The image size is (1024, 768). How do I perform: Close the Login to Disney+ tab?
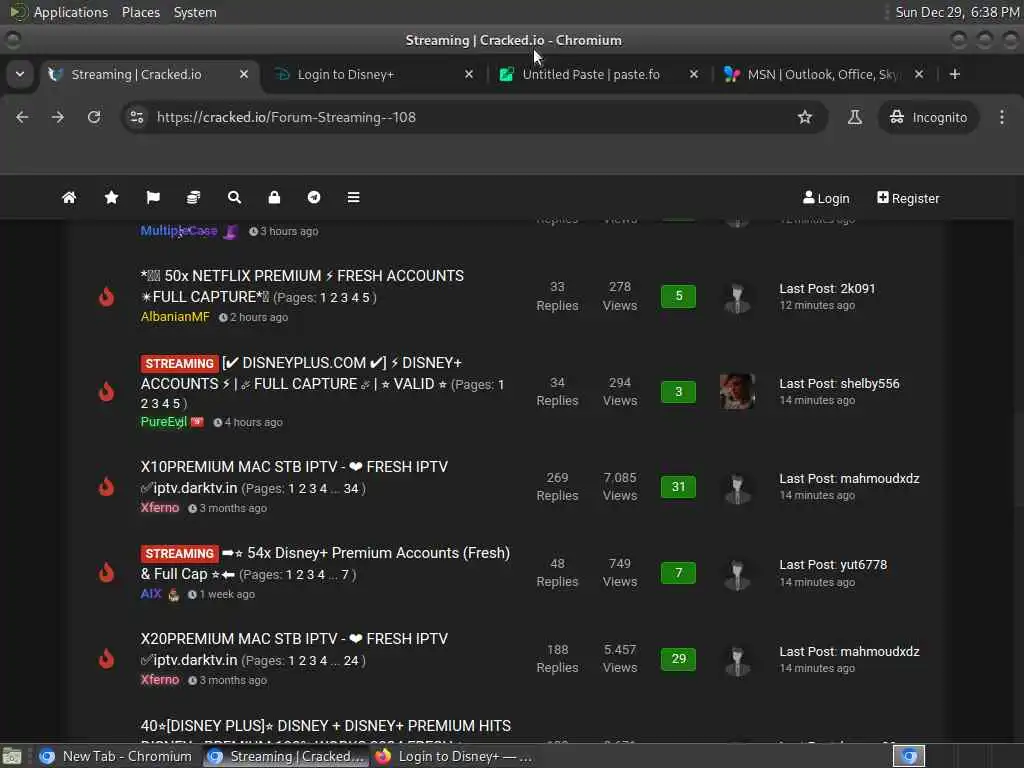(469, 74)
